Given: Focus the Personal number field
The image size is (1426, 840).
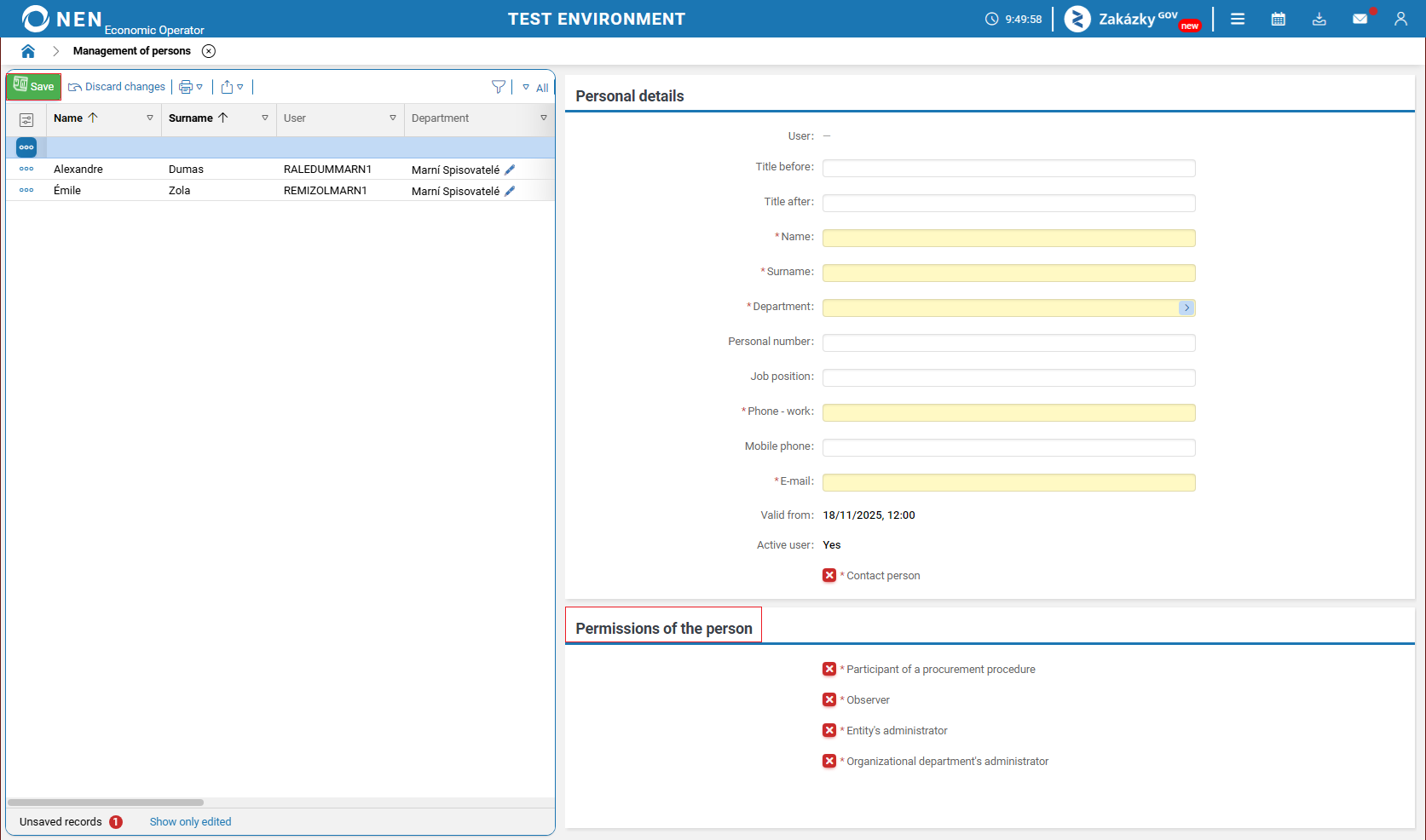Looking at the screenshot, I should [1008, 342].
